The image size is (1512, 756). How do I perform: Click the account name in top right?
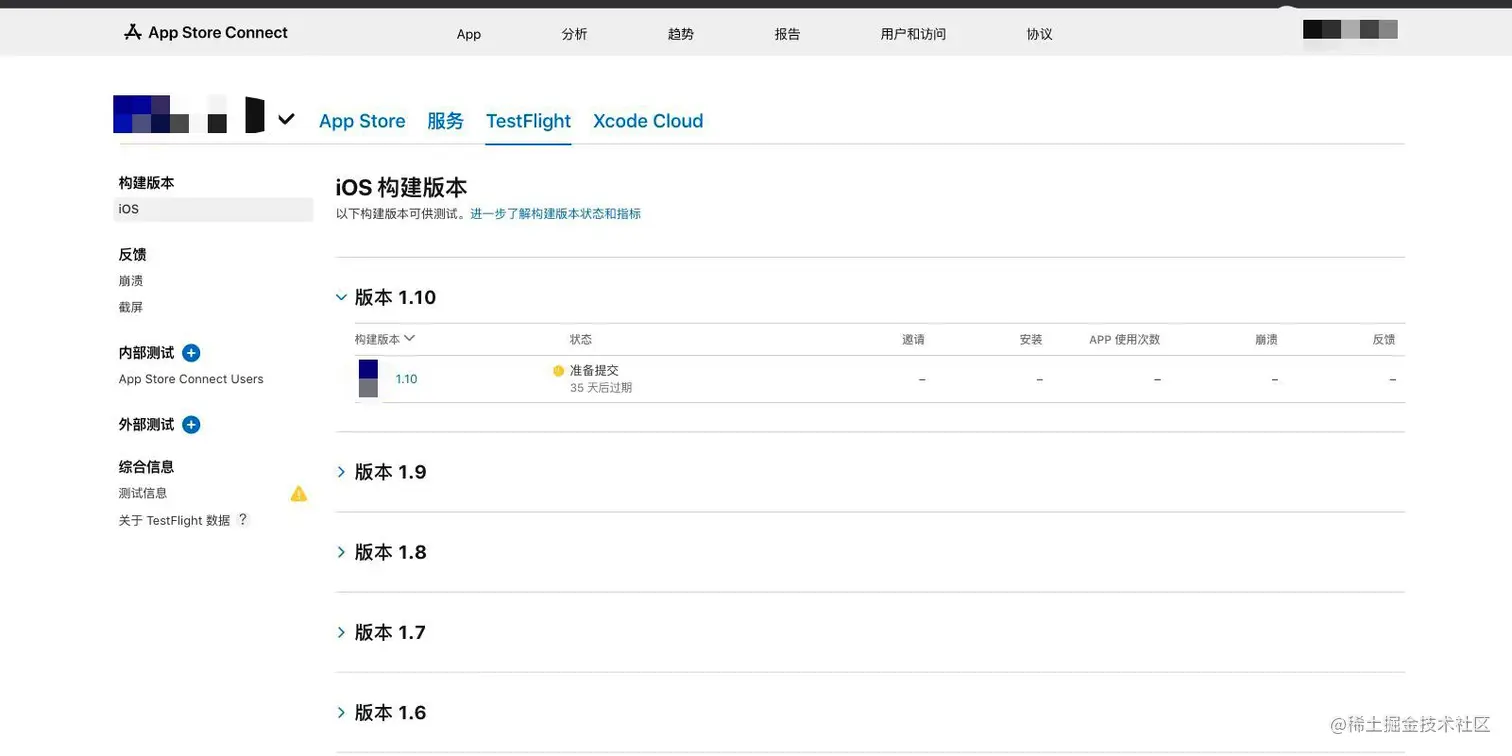[x=1350, y=29]
